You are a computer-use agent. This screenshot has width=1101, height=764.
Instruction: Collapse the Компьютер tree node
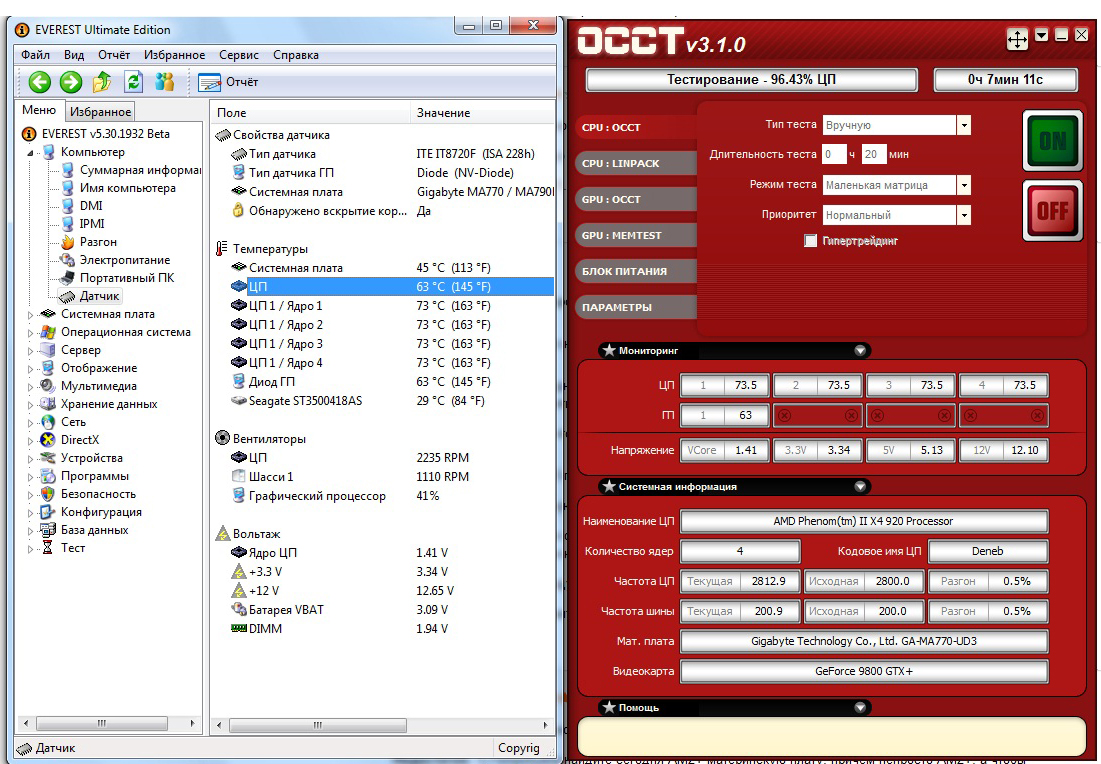click(x=30, y=152)
